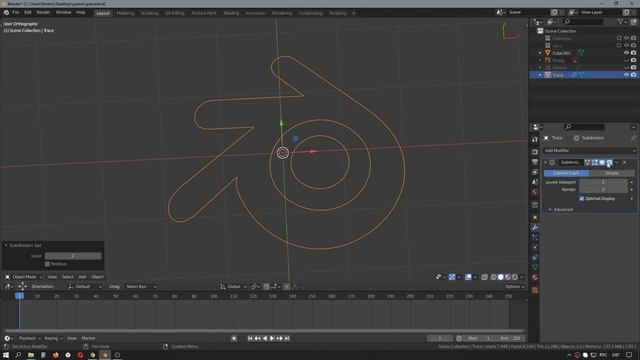Click the Levels Viewport value field

603,182
